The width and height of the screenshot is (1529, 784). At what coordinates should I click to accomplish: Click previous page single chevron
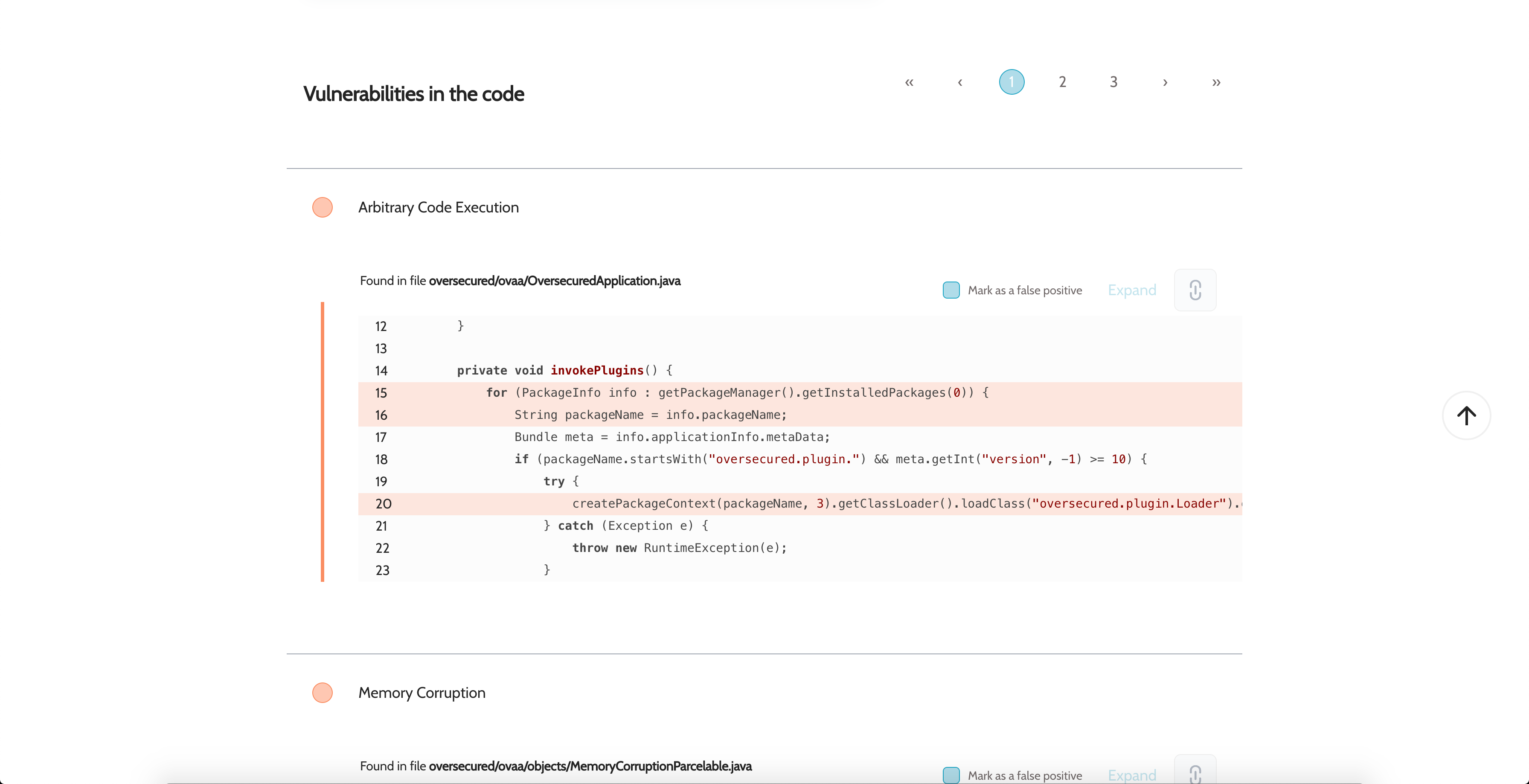coord(960,82)
